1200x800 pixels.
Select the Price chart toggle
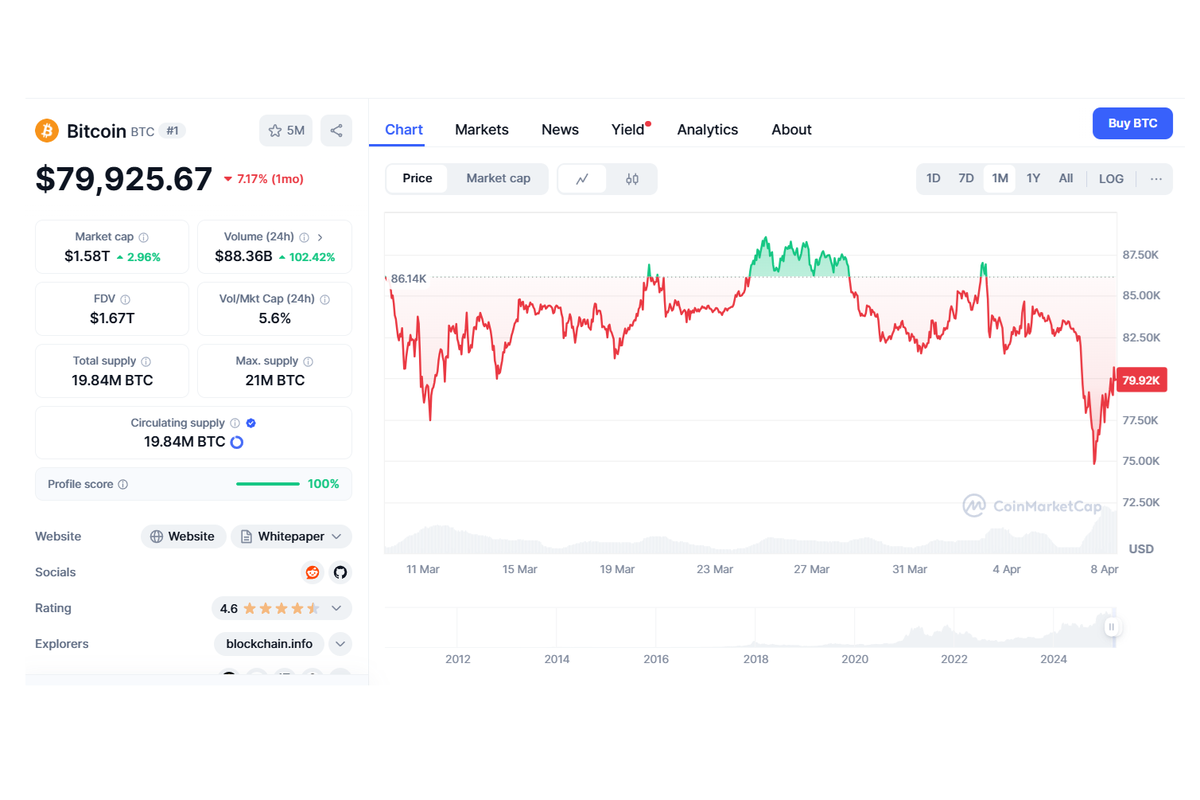point(417,178)
